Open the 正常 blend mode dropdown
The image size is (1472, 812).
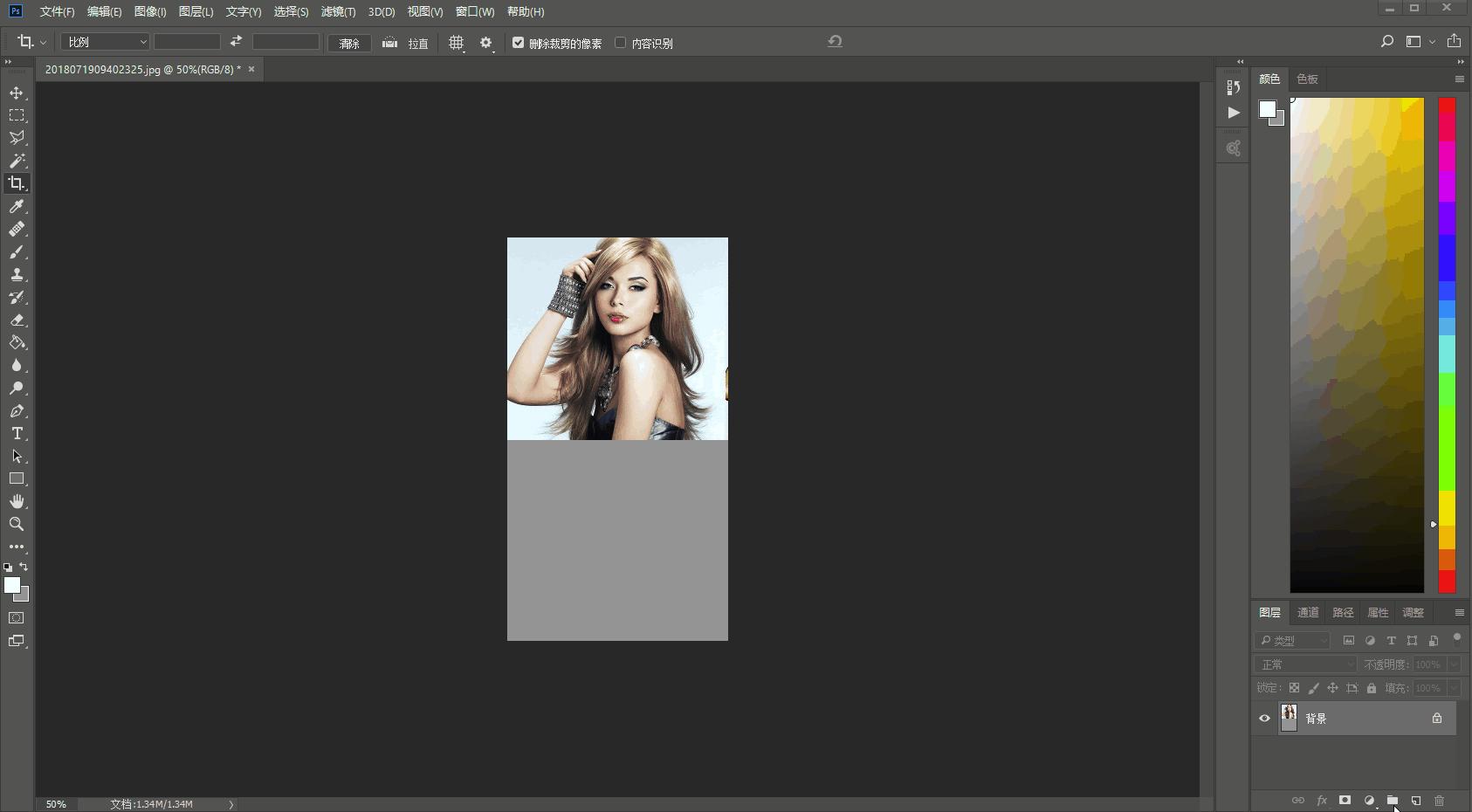[1305, 664]
